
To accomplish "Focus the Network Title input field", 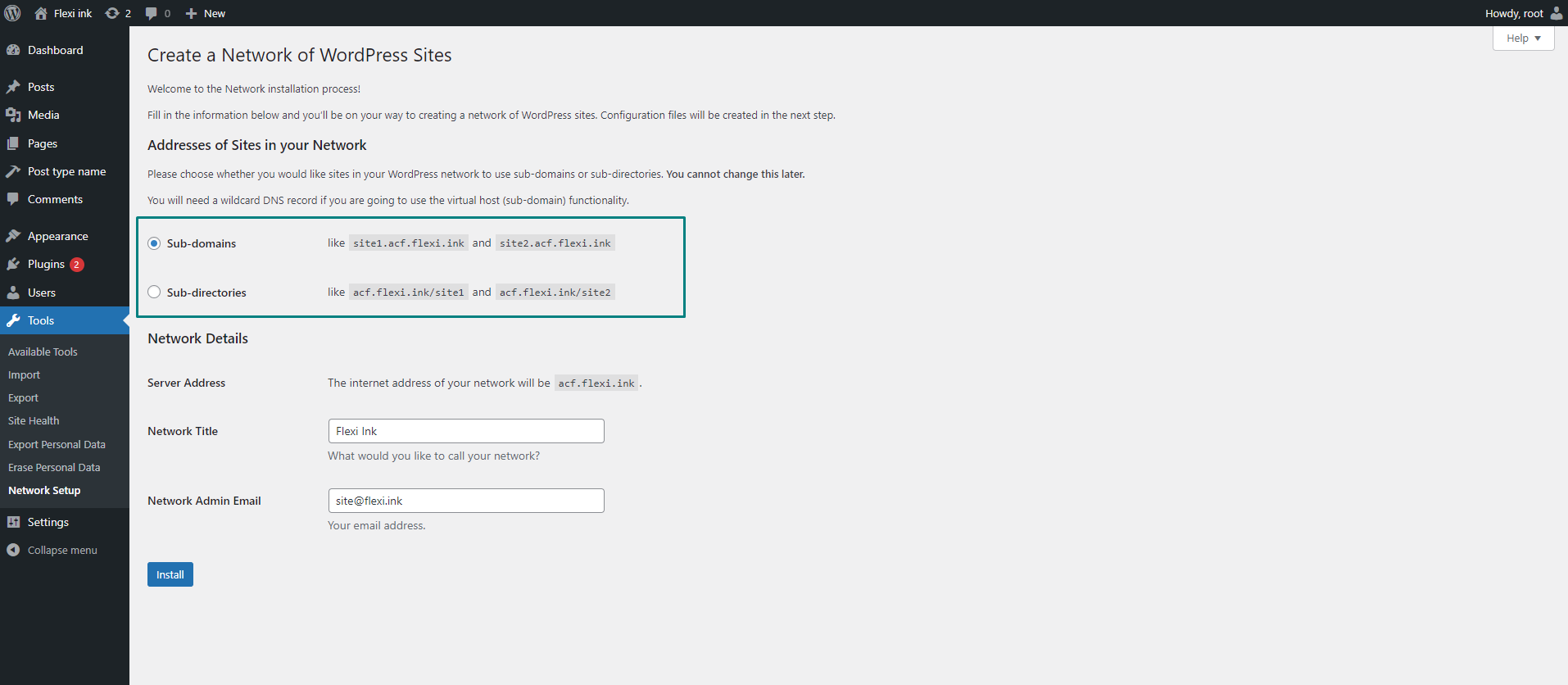I will tap(466, 431).
